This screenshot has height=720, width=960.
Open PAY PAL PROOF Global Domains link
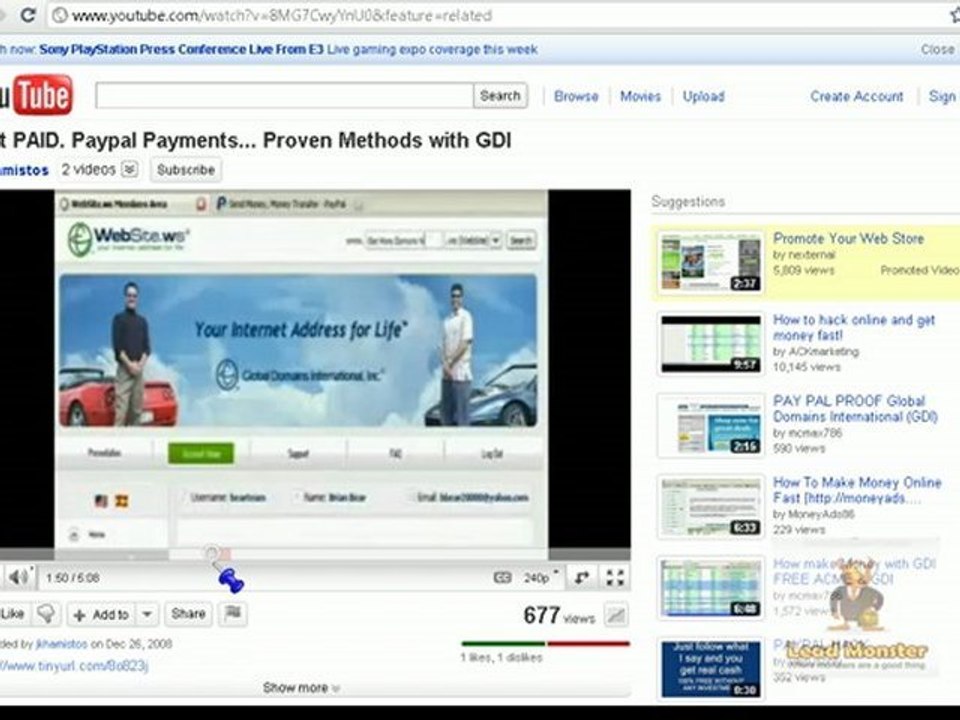[855, 409]
